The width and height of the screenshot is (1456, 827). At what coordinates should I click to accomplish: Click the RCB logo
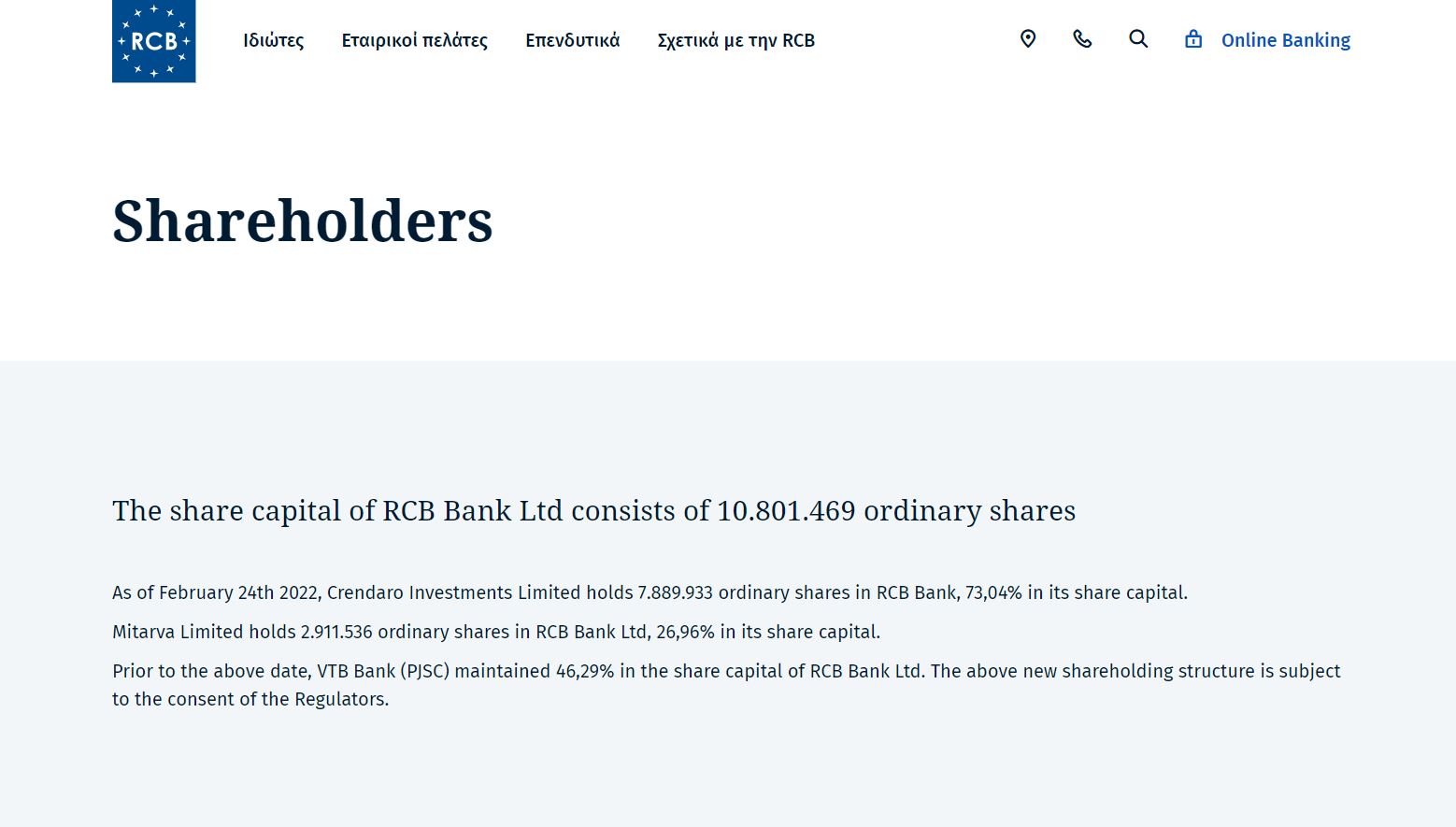point(154,41)
